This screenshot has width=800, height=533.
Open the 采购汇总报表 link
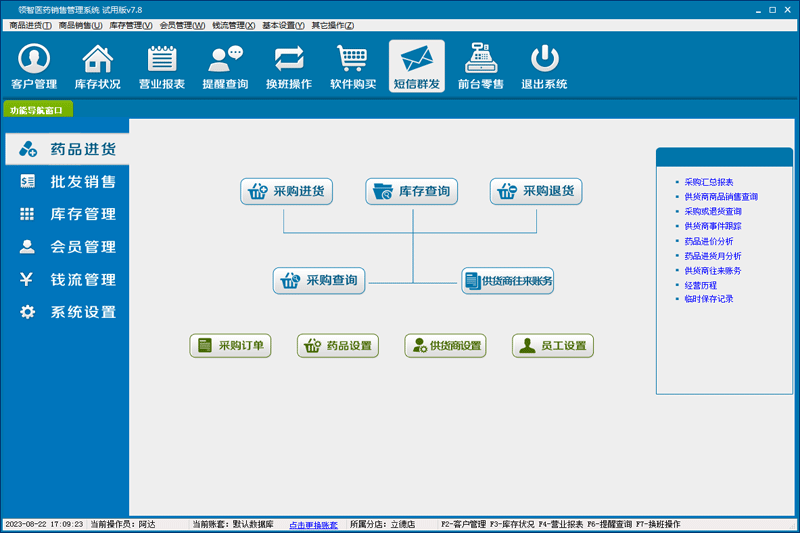pyautogui.click(x=709, y=182)
